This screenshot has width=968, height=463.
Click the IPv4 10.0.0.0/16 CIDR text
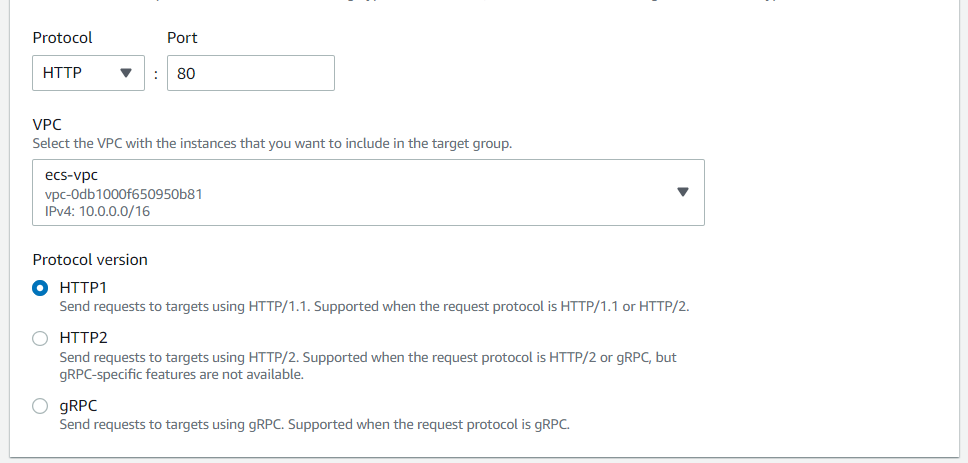(98, 211)
